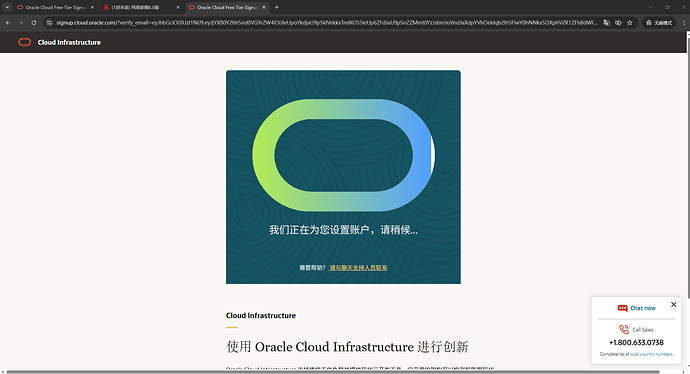Click the tracking protection eye icon
This screenshot has width=690, height=374.
(618, 22)
